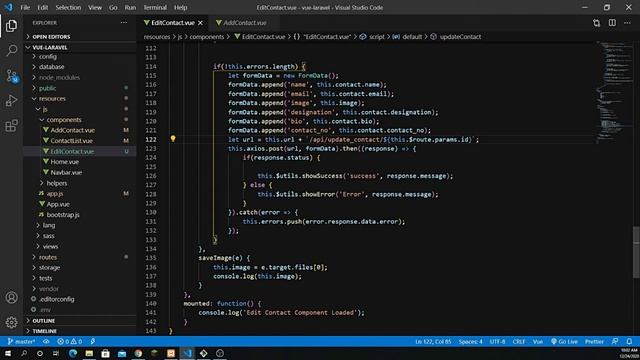Open editor More Actions ellipsis
This screenshot has width=640, height=360.
627,23
